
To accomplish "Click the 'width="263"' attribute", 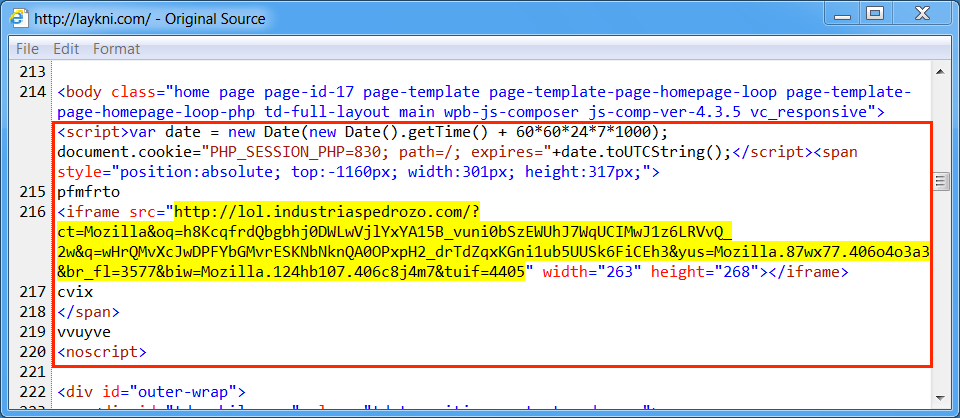I will [x=592, y=272].
